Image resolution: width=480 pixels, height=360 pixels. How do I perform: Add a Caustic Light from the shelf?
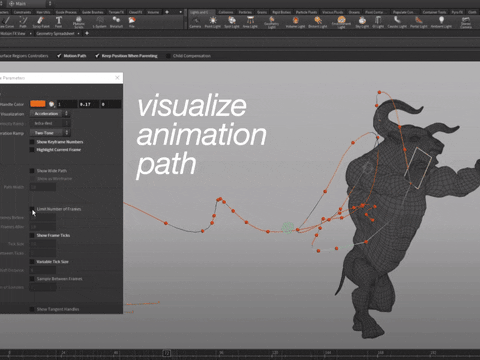[x=397, y=22]
